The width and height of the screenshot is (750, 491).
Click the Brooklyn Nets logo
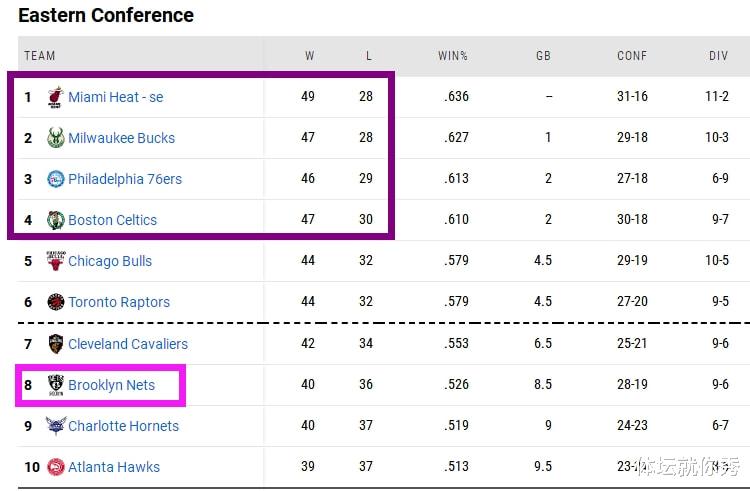(x=55, y=385)
